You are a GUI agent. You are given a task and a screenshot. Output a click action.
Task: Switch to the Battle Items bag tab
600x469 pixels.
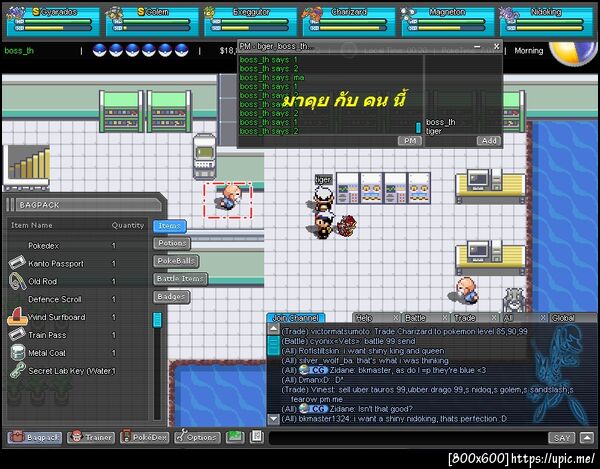pyautogui.click(x=180, y=279)
